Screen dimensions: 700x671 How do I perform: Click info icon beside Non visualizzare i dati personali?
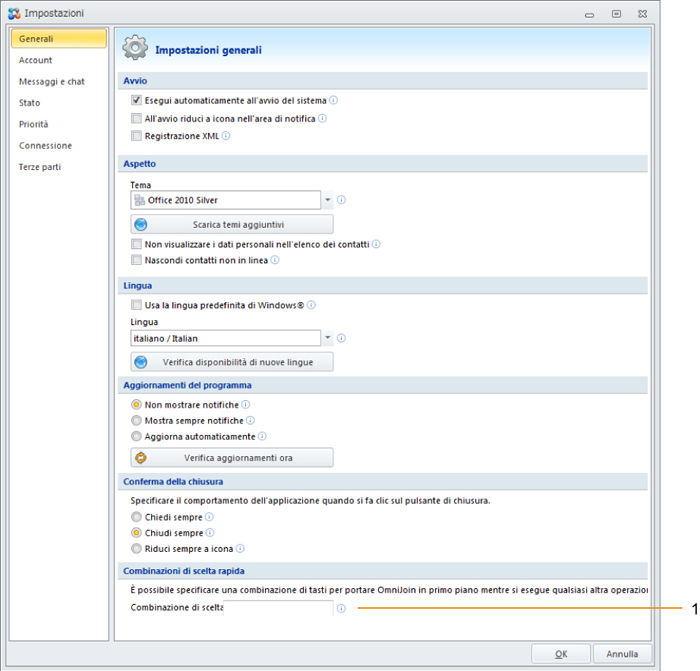[376, 244]
